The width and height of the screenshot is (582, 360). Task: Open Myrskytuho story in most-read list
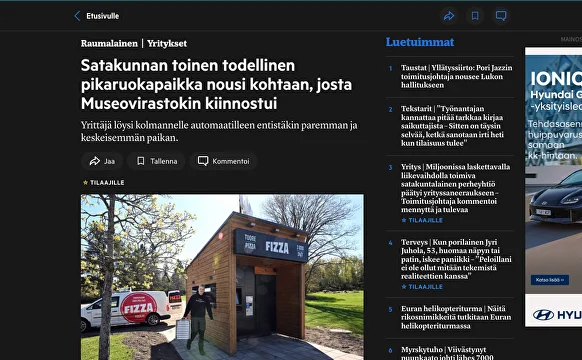[447, 354]
